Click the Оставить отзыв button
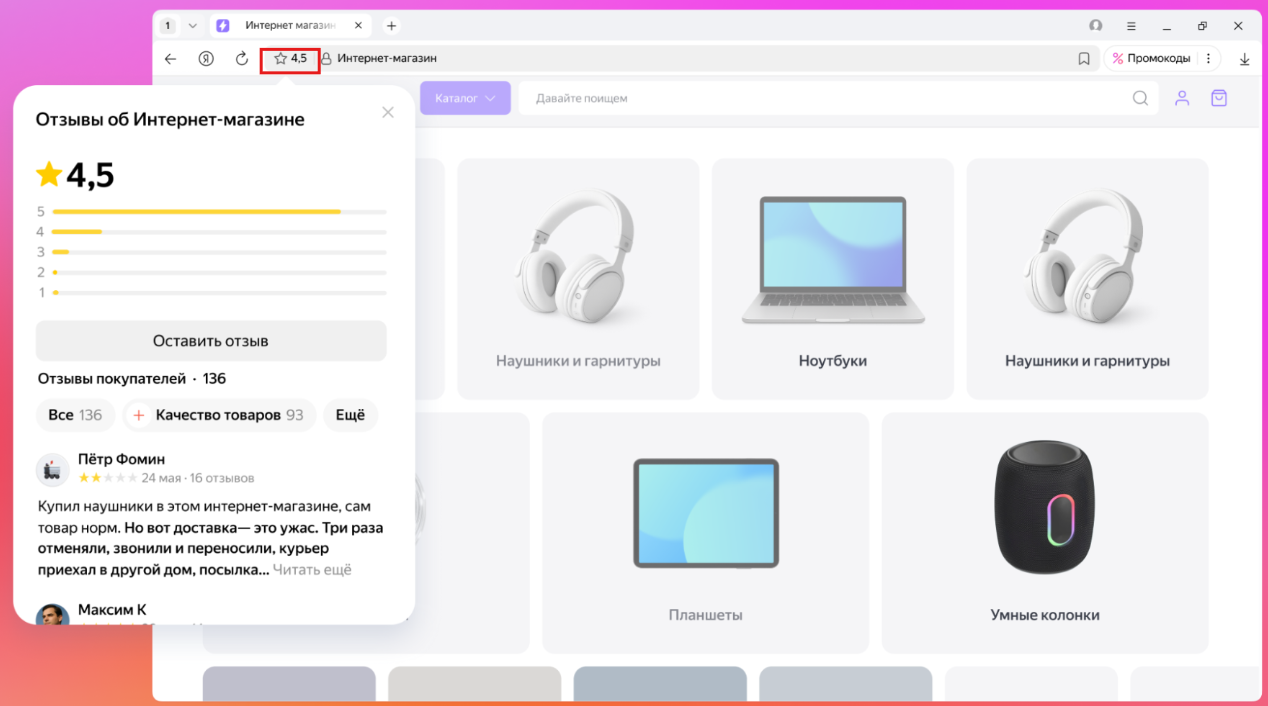 coord(211,341)
